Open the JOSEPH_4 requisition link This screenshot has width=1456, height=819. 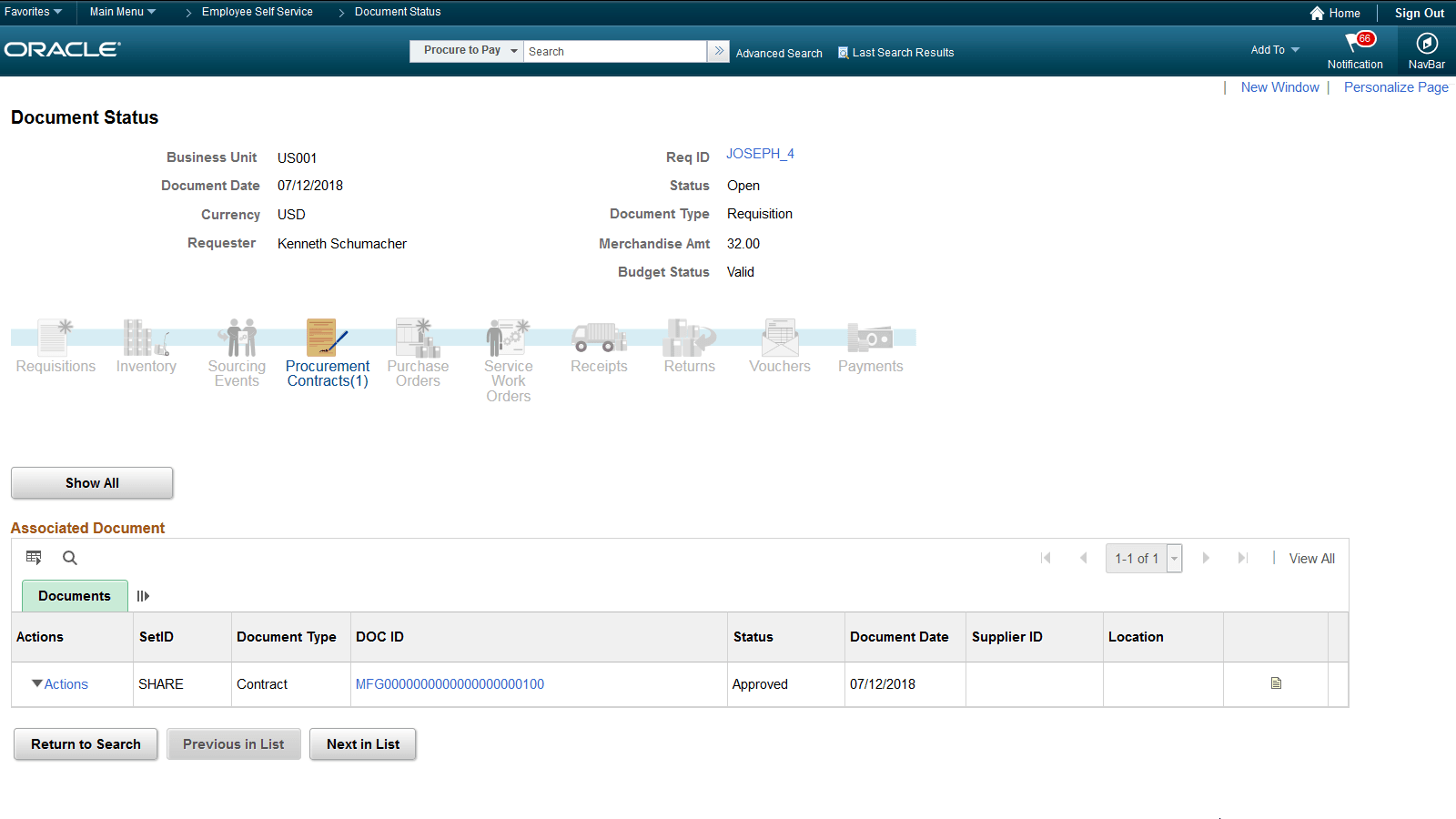[760, 154]
